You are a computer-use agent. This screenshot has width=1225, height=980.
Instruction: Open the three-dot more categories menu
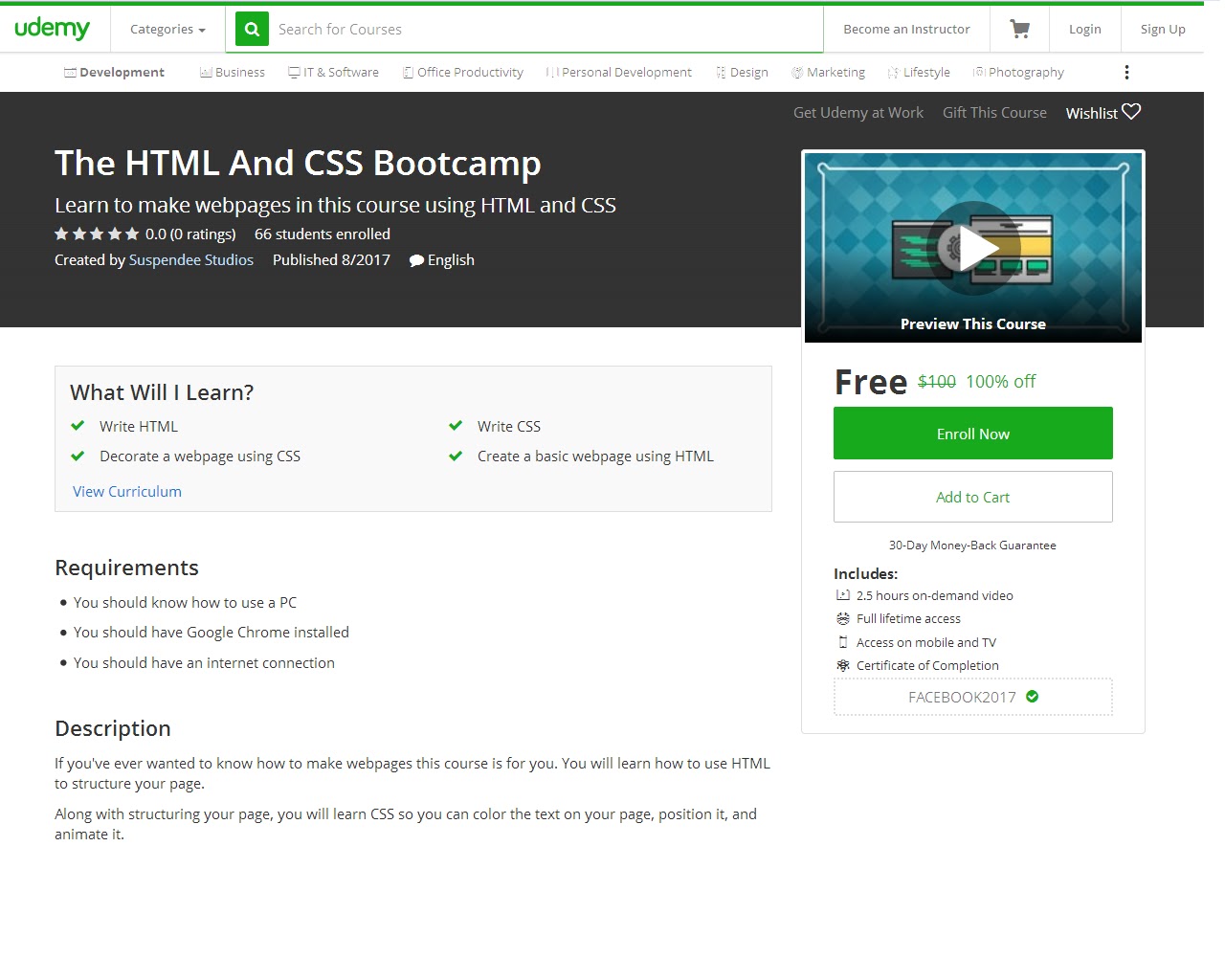click(1126, 73)
